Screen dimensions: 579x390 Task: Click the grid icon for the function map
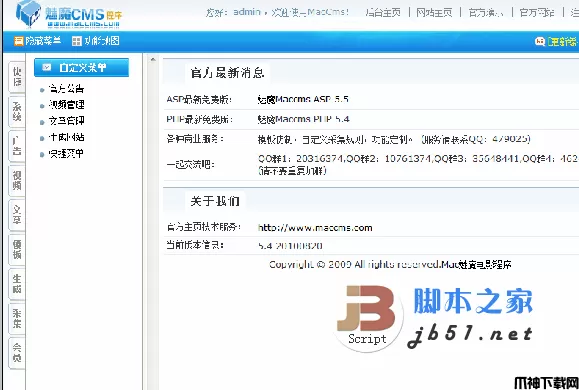[x=76, y=41]
